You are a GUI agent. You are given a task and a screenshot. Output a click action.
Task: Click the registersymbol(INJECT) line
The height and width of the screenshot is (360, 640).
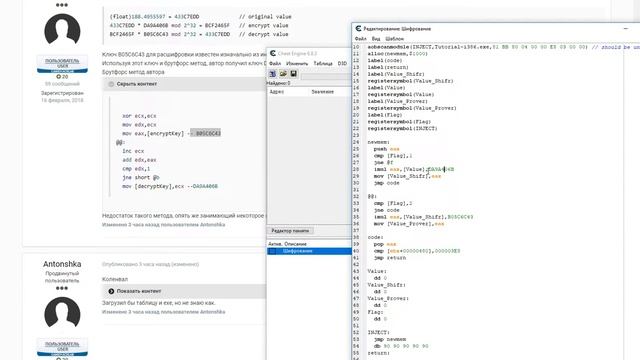click(402, 129)
